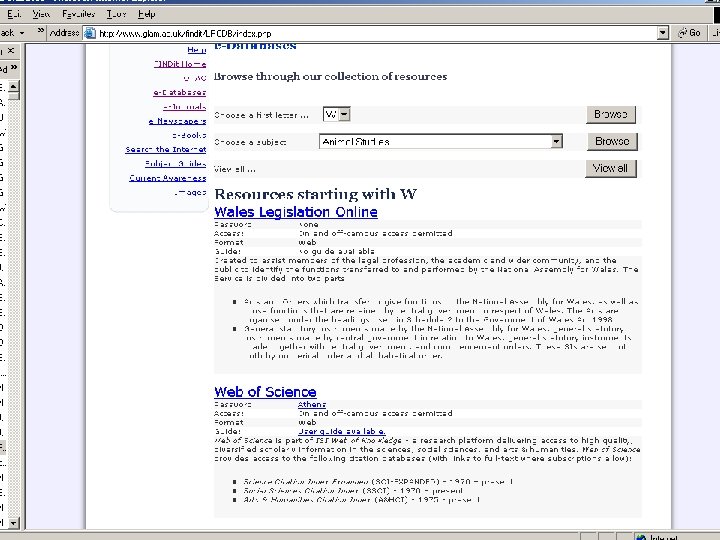Open the Current Awareness link
Viewport: 720px width, 540px height.
tap(168, 178)
